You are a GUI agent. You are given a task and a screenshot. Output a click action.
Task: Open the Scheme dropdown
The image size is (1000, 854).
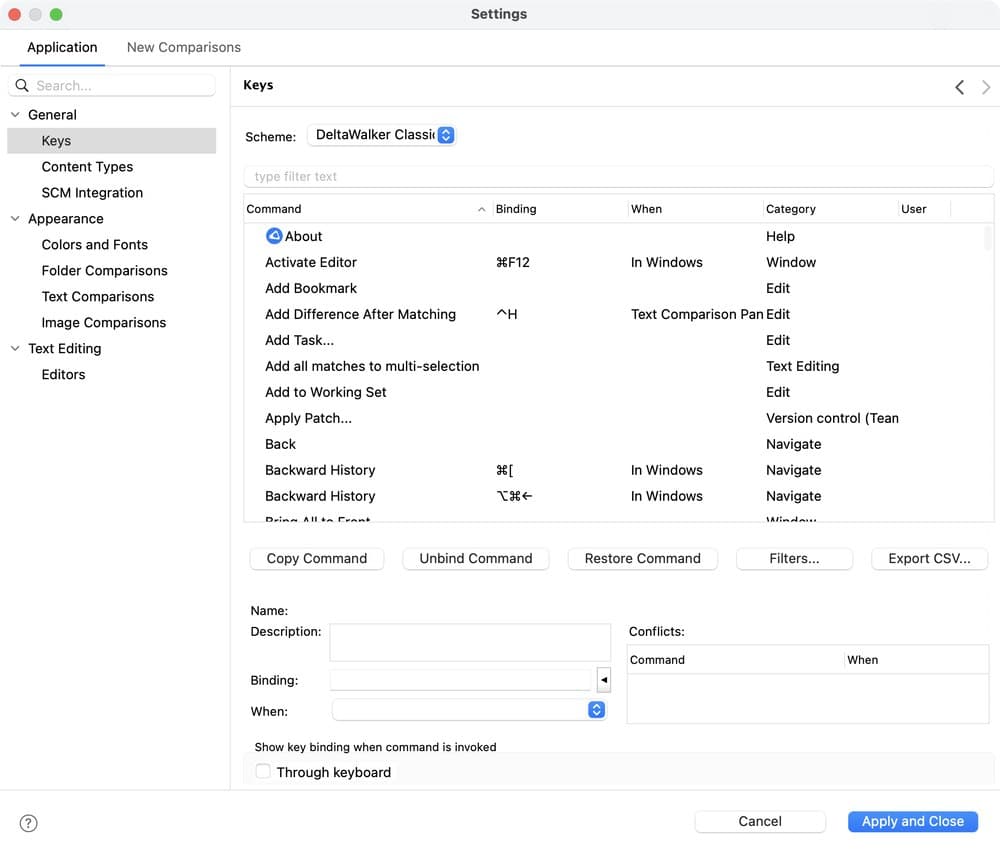tap(381, 135)
